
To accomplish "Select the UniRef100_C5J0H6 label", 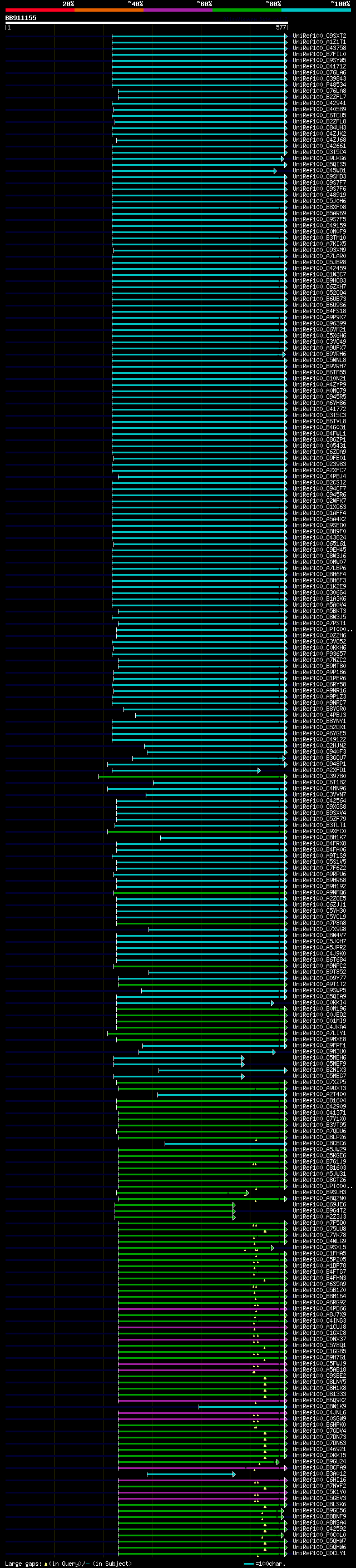I will (x=319, y=201).
